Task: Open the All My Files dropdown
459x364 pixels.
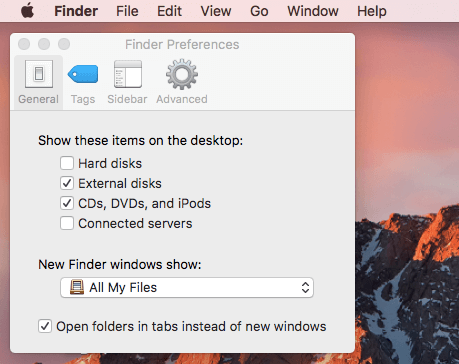Action: pos(187,287)
